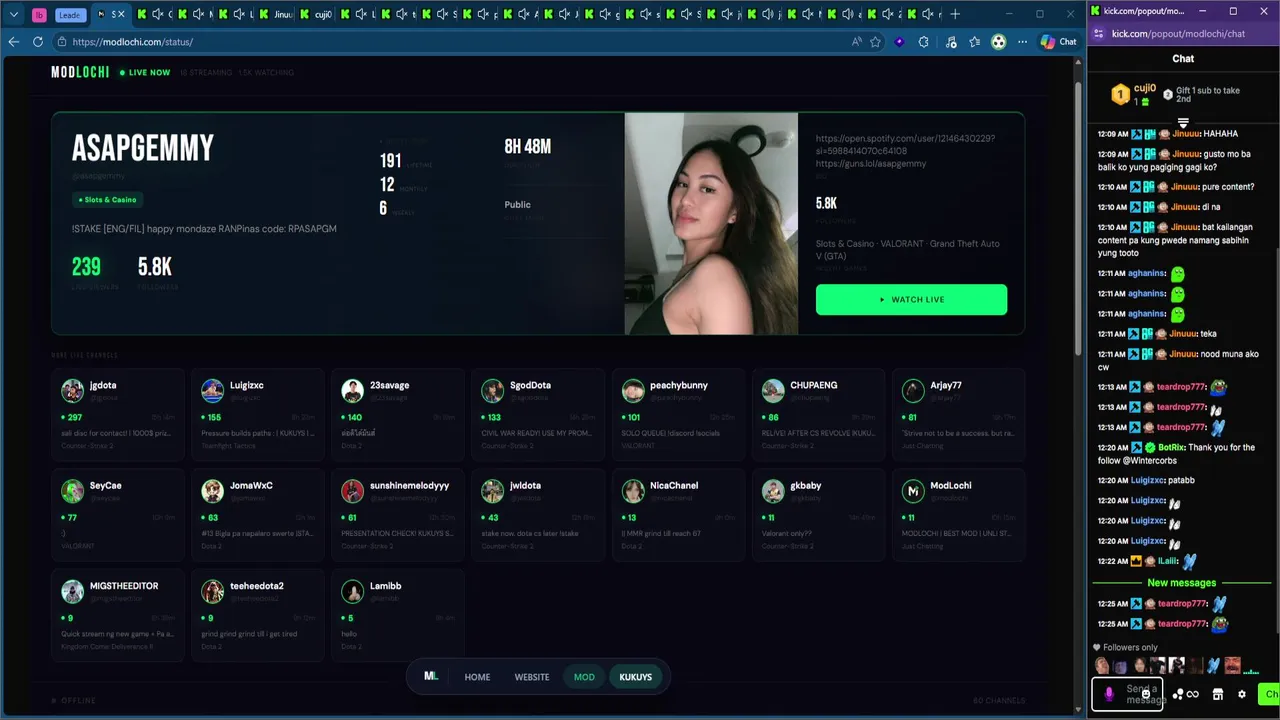Go back using the browser back arrow
Viewport: 1280px width, 720px height.
(13, 42)
